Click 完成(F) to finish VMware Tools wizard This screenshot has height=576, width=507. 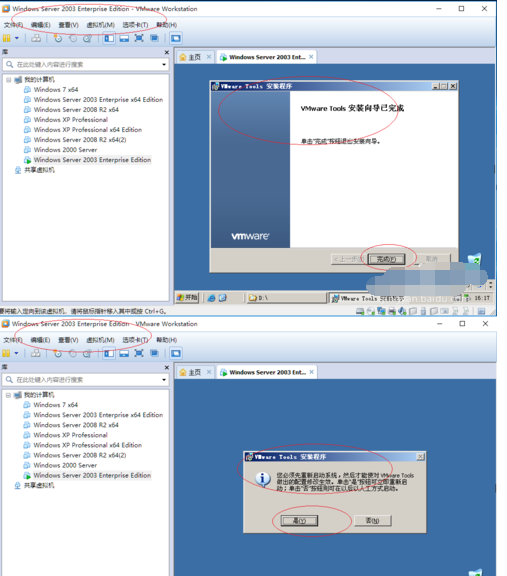tap(386, 259)
